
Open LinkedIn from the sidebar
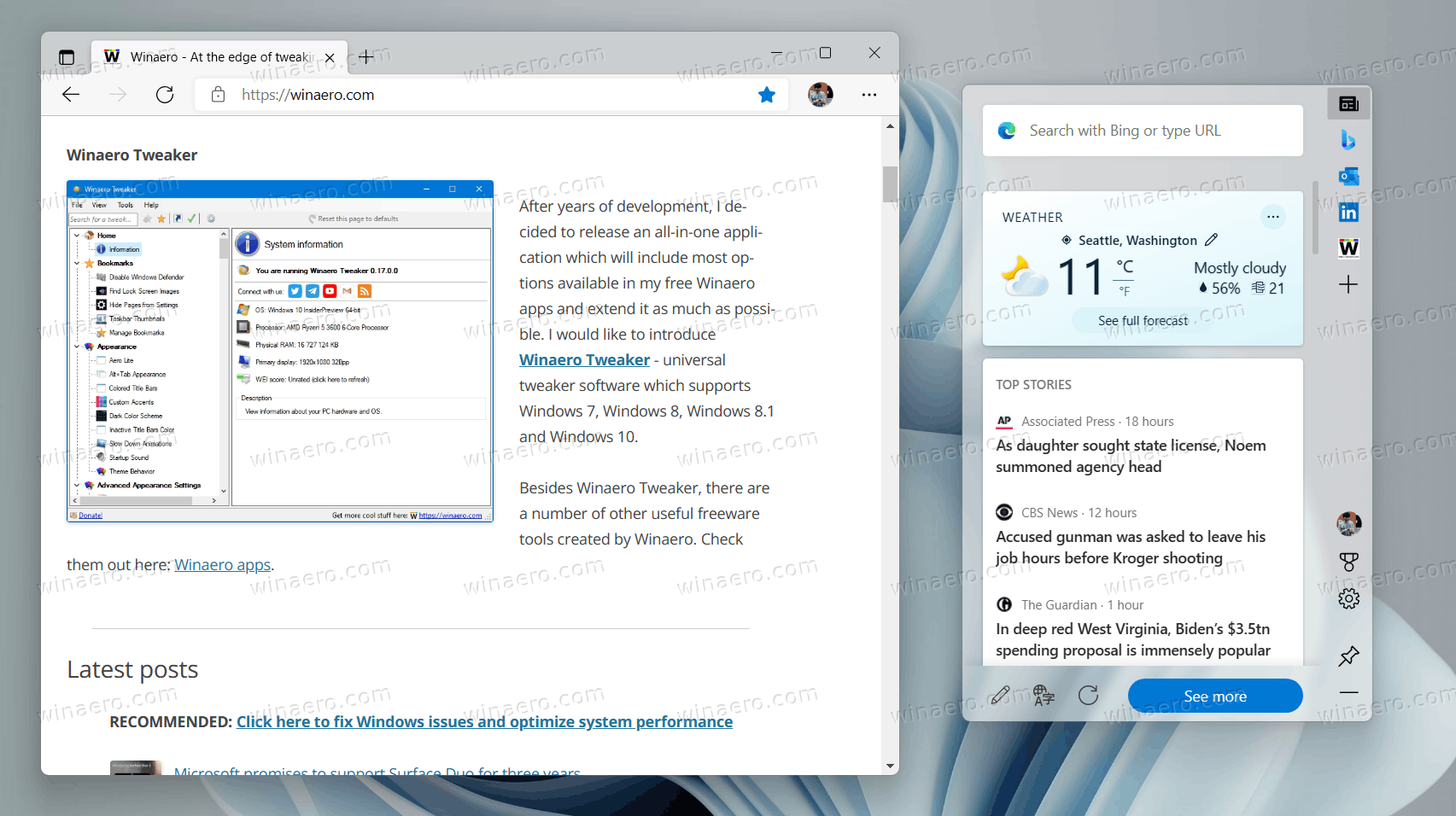click(x=1349, y=213)
